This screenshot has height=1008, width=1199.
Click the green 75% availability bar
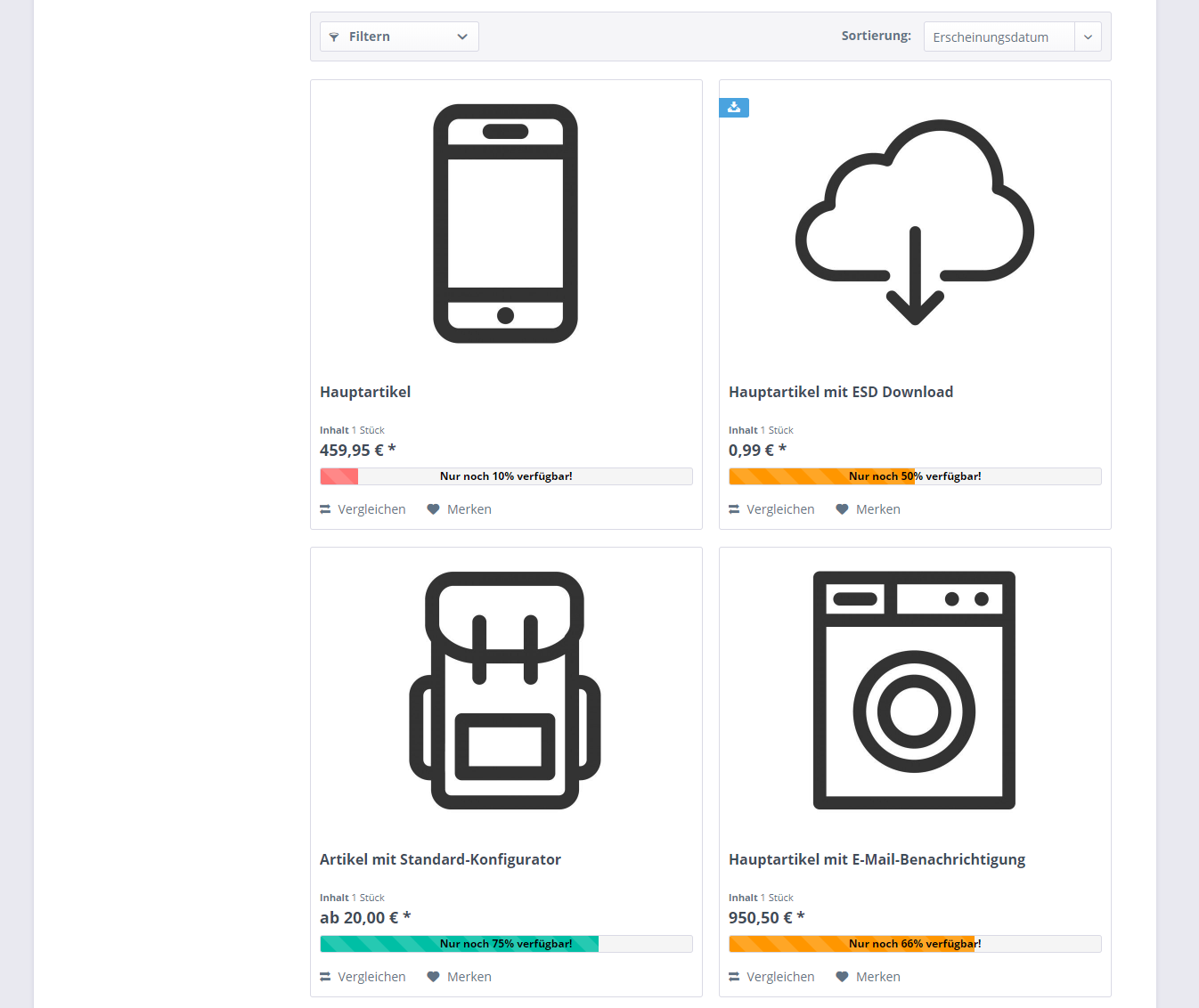[506, 944]
